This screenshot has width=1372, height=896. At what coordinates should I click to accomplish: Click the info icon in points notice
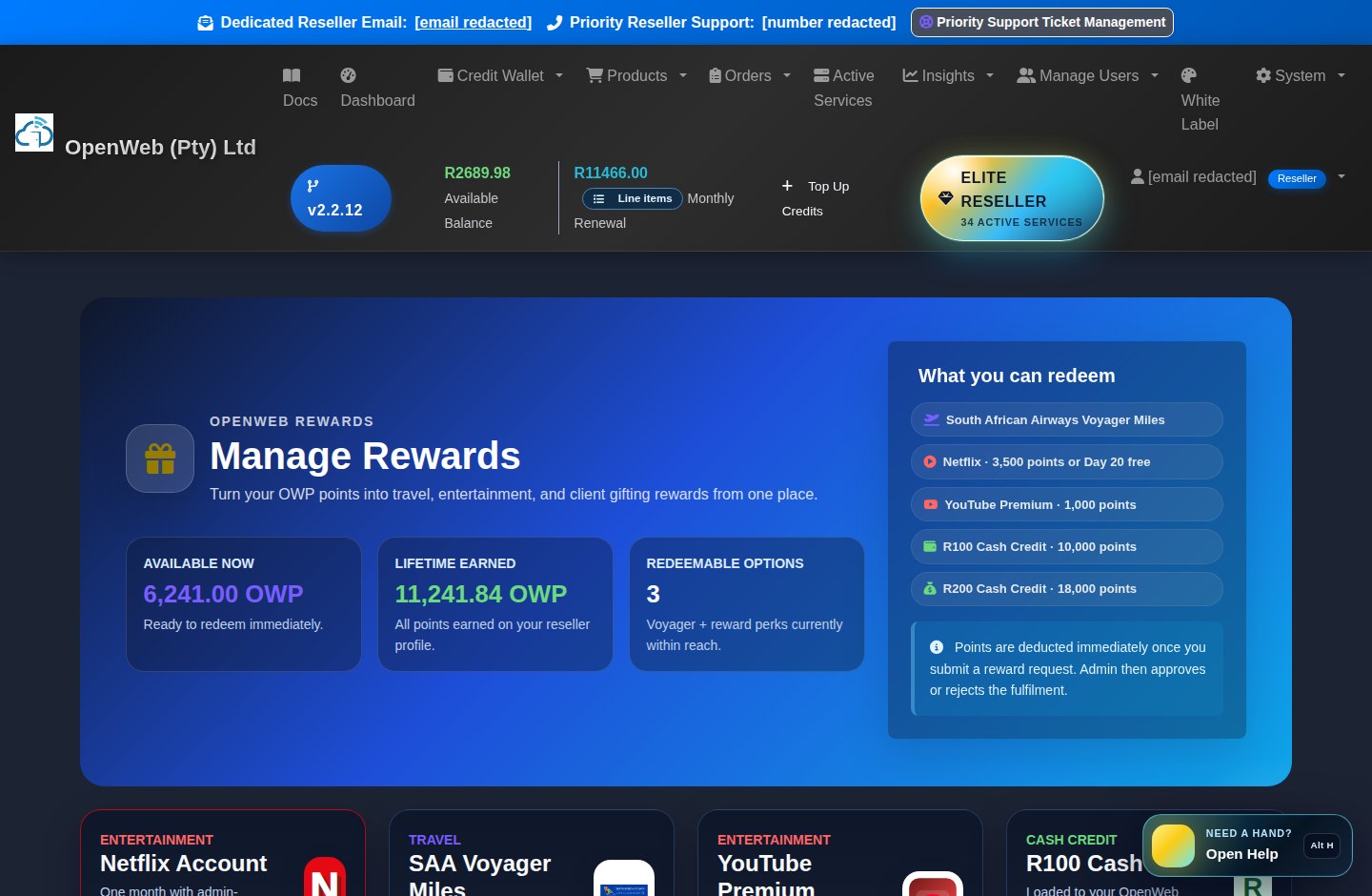[x=937, y=647]
